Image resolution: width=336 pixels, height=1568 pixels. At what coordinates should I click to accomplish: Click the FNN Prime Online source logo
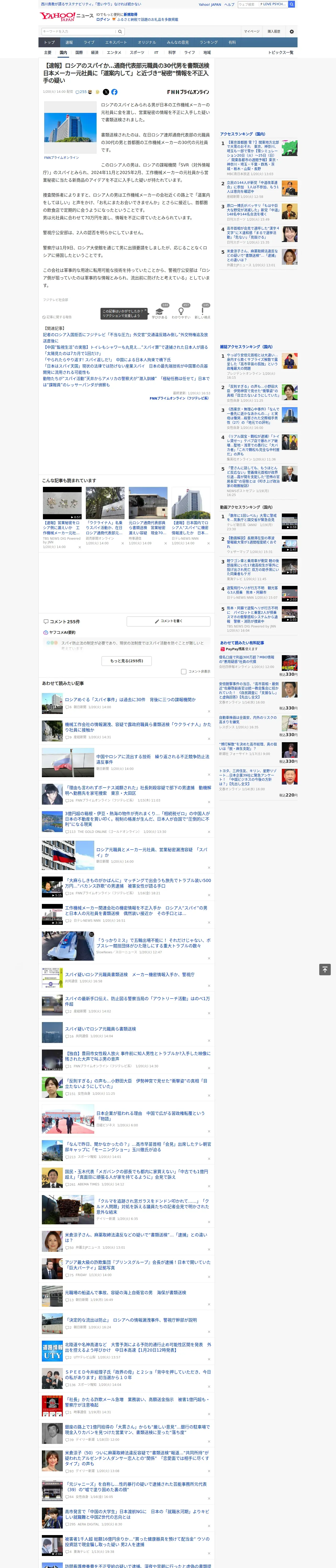click(188, 92)
